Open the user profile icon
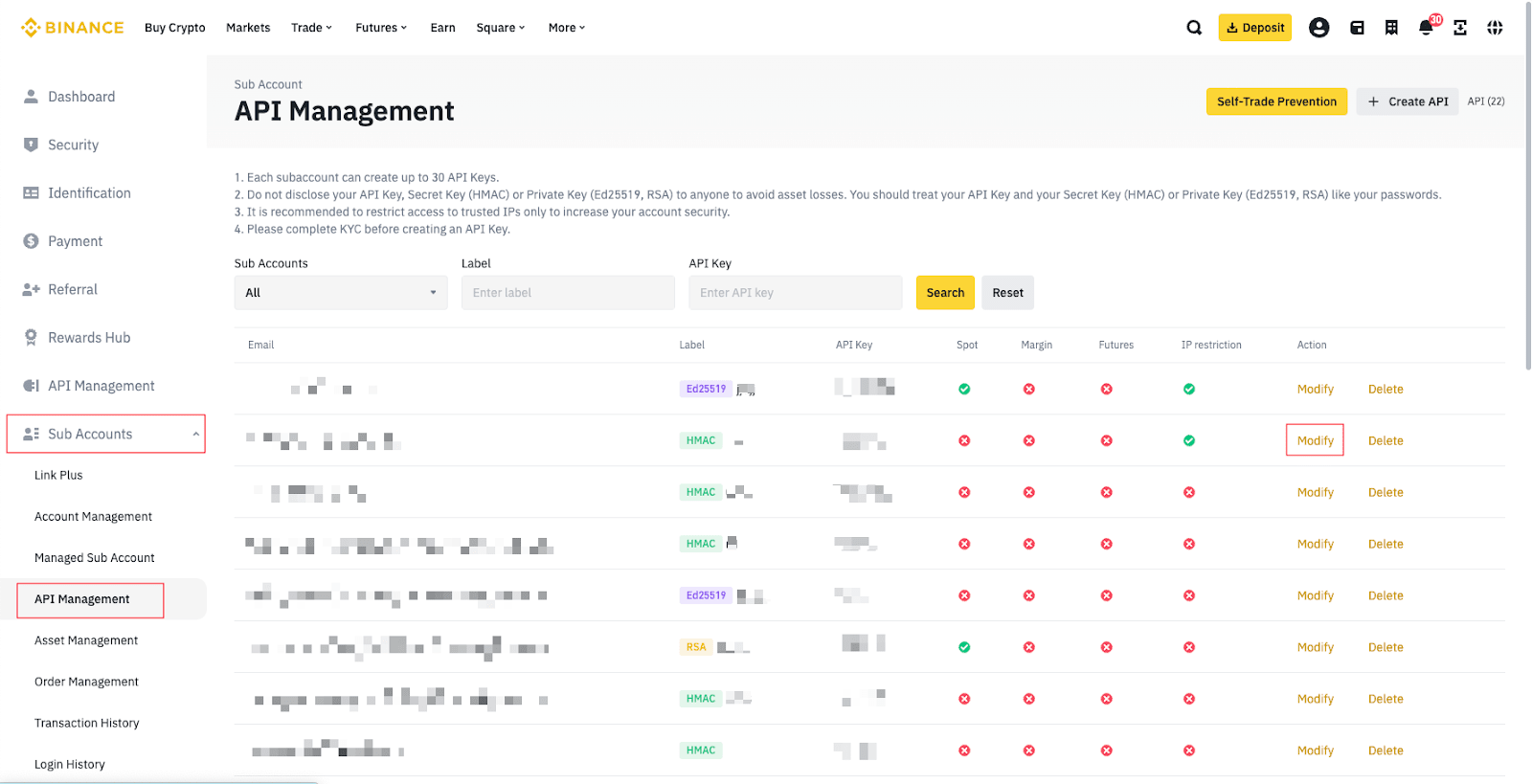Viewport: 1532px width, 784px height. [x=1318, y=28]
